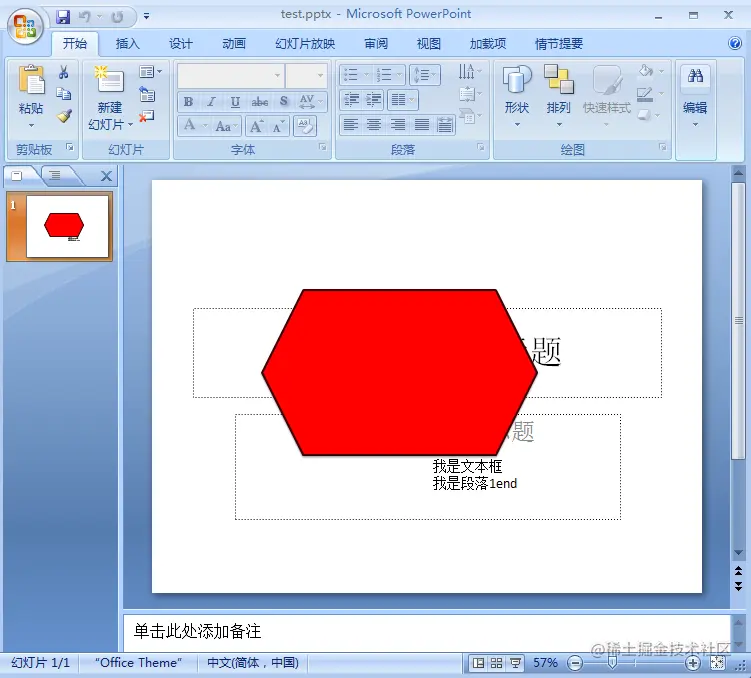Fit slide to current window

[x=717, y=663]
